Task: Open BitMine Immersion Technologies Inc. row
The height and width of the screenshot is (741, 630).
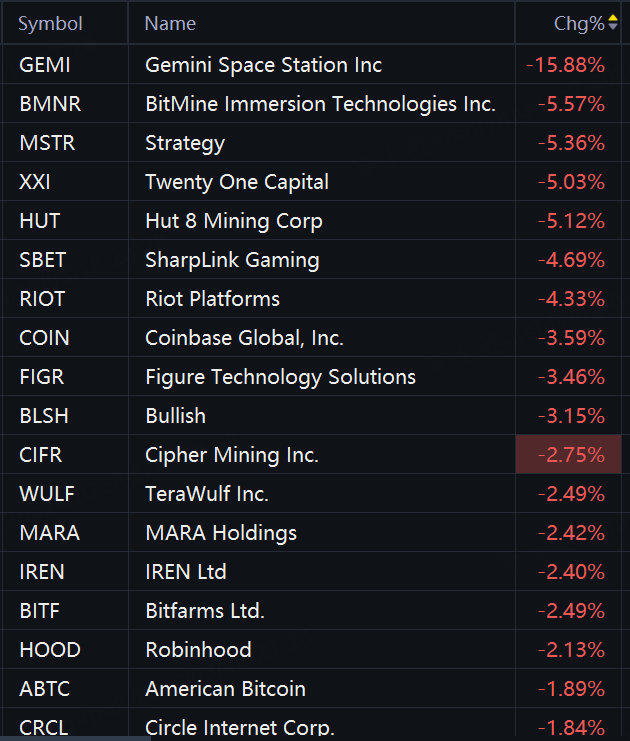Action: [320, 104]
